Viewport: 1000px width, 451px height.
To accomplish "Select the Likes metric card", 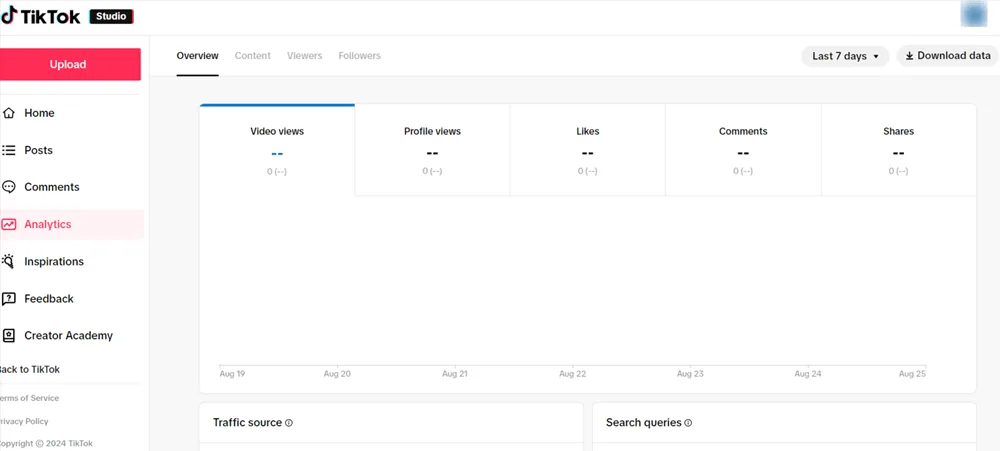I will coord(587,151).
